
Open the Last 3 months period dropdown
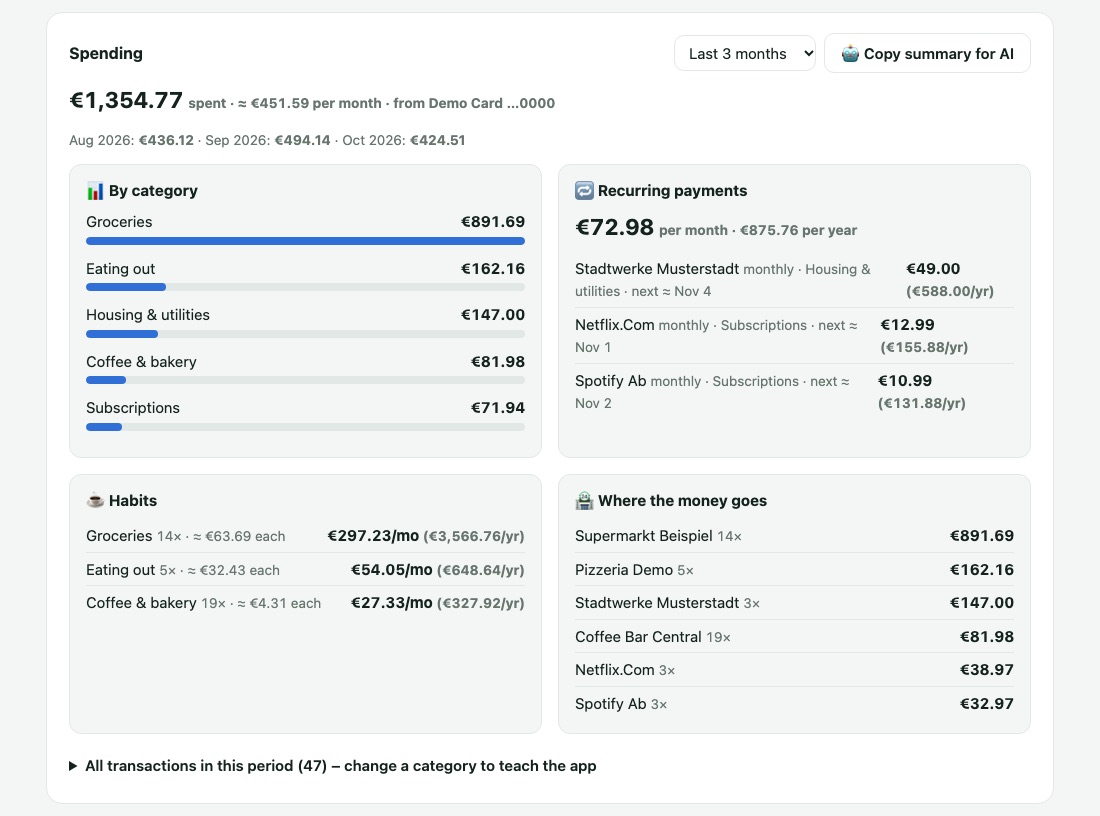pos(744,53)
